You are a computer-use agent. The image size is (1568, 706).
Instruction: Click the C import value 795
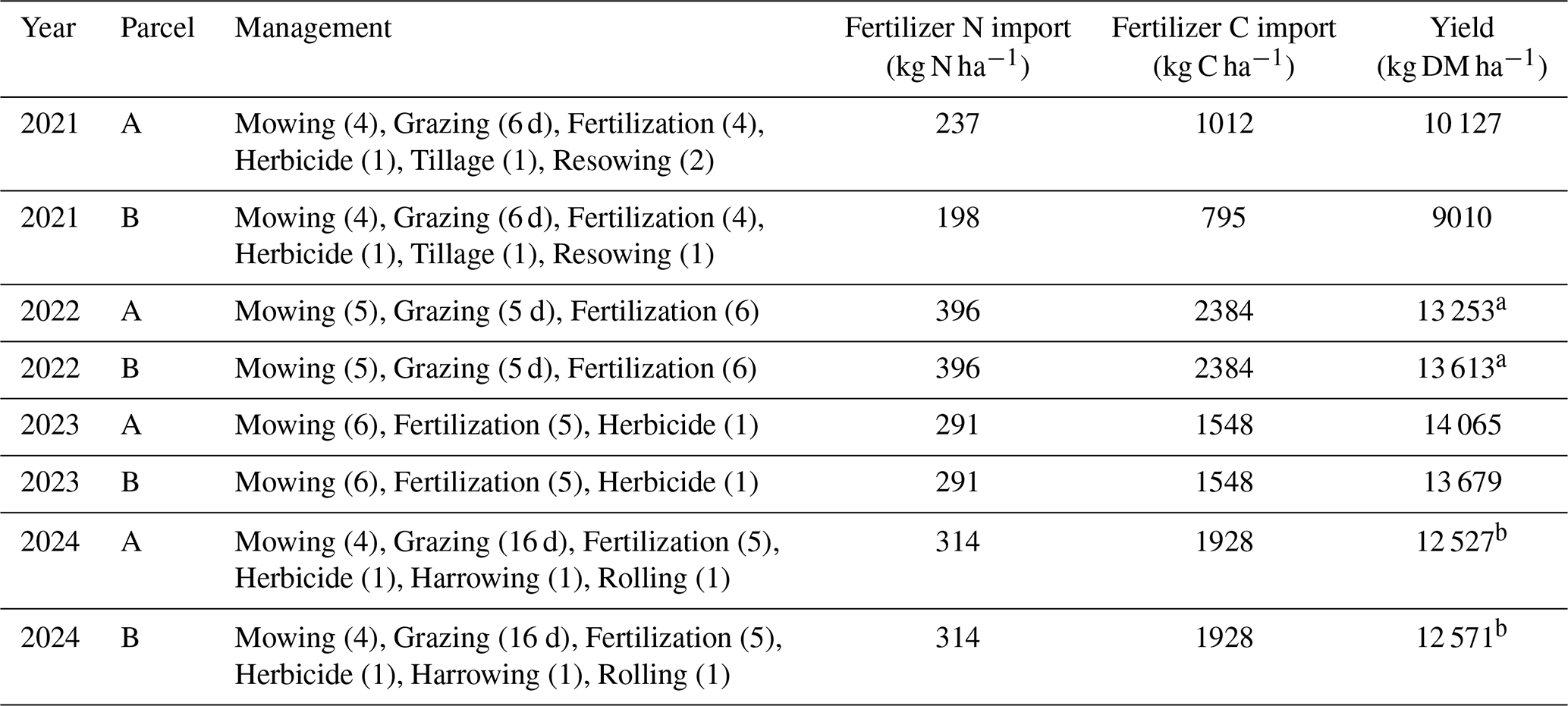pos(1224,218)
